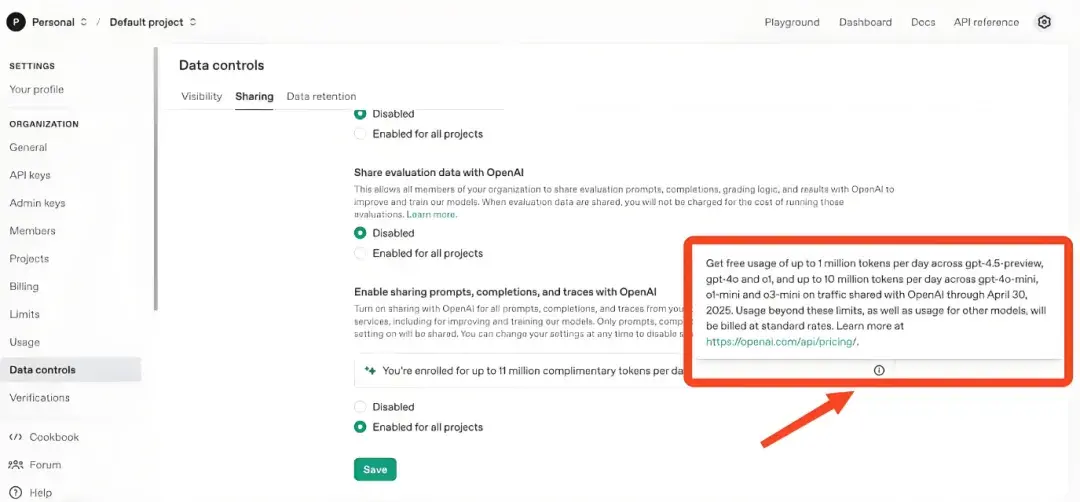Click the Cookbook code icon
1080x502 pixels.
[x=15, y=437]
